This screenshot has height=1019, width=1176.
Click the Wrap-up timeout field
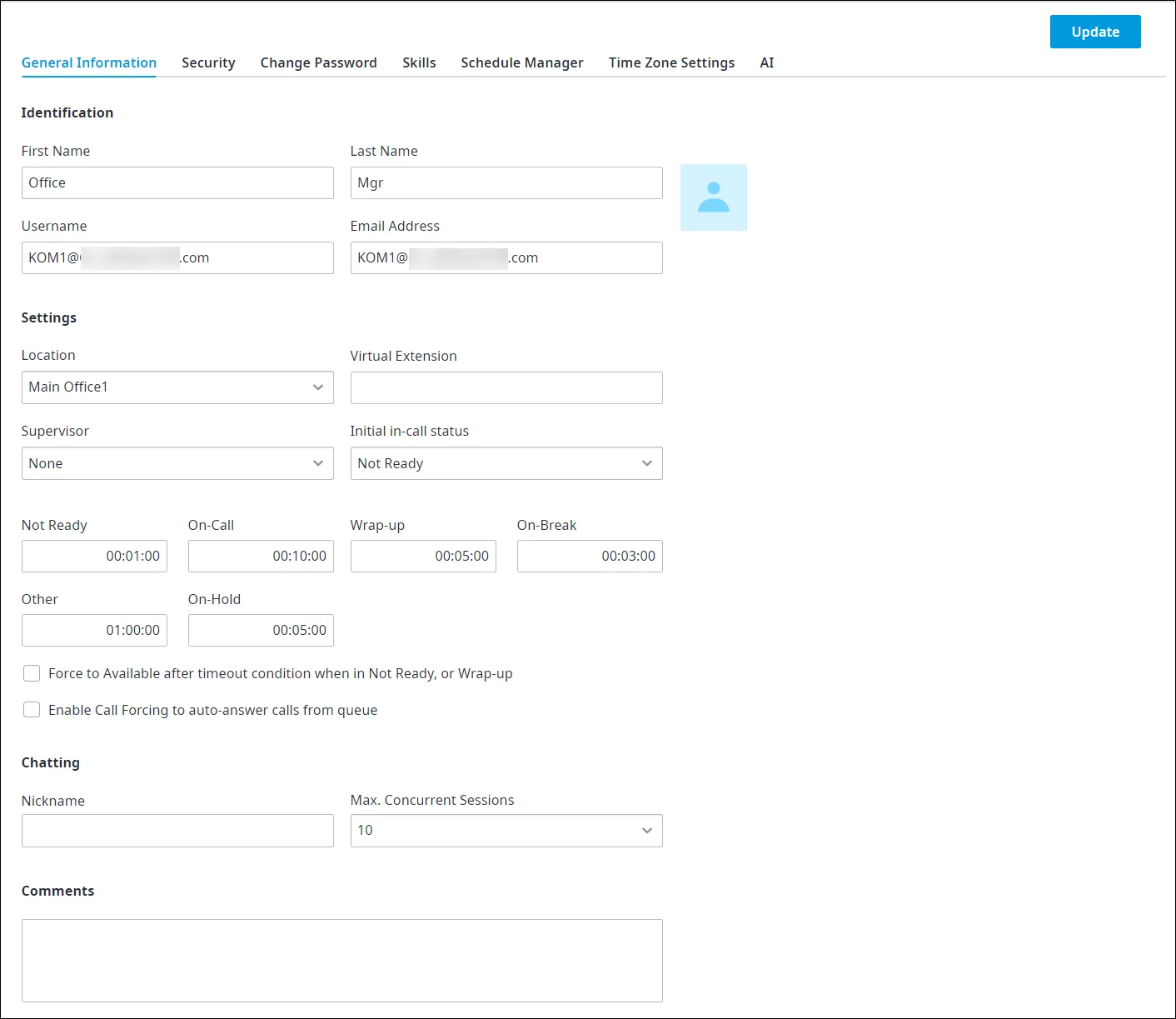click(x=423, y=556)
